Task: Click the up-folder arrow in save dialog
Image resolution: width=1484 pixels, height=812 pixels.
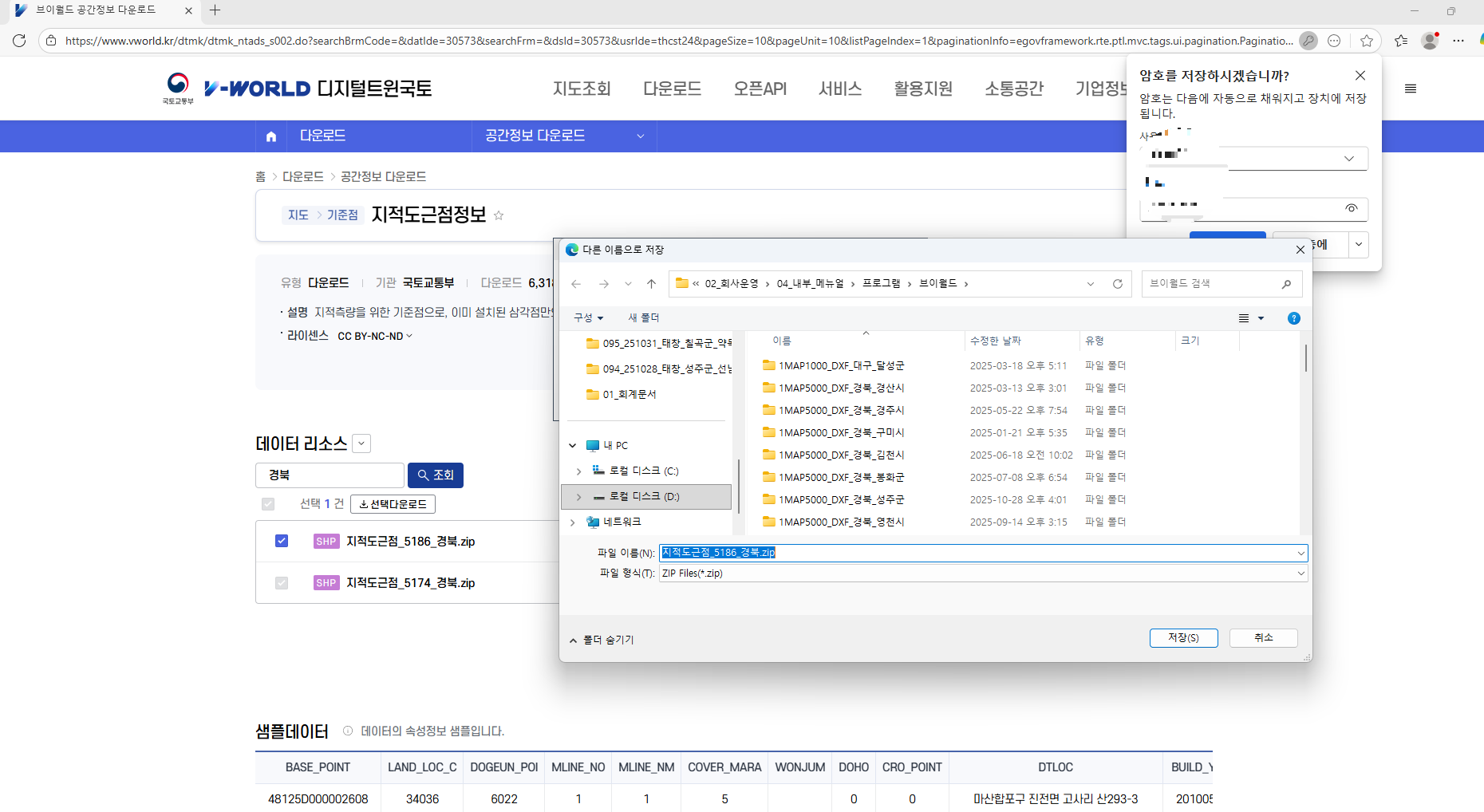Action: [x=651, y=284]
